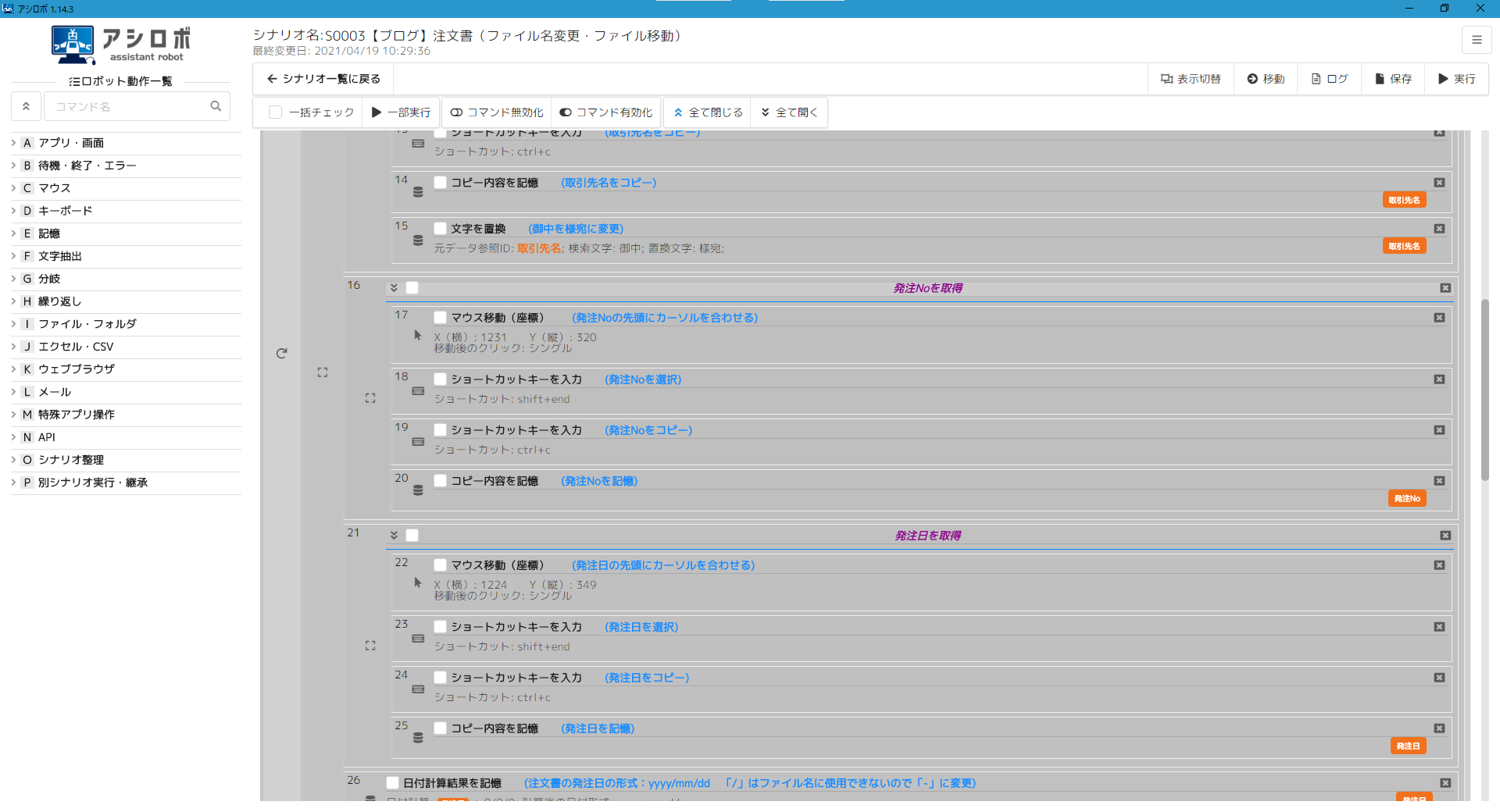The image size is (1500, 812).
Task: Check group 16 発注Noを取得 checkbox
Action: 412,288
